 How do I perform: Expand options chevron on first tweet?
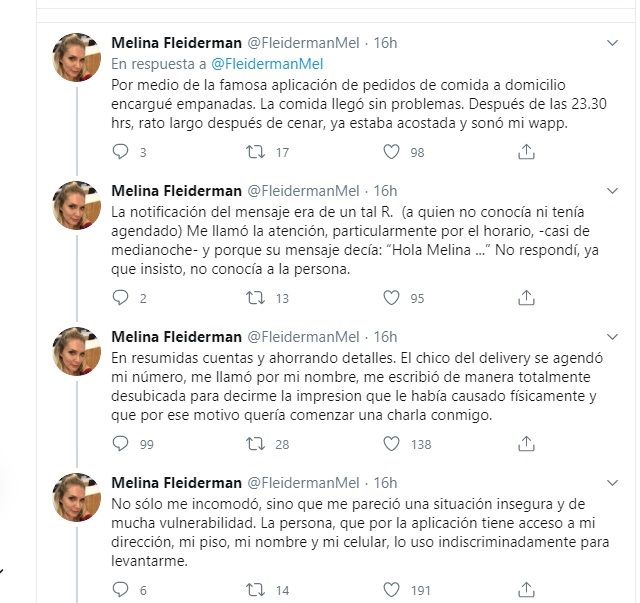pyautogui.click(x=613, y=43)
